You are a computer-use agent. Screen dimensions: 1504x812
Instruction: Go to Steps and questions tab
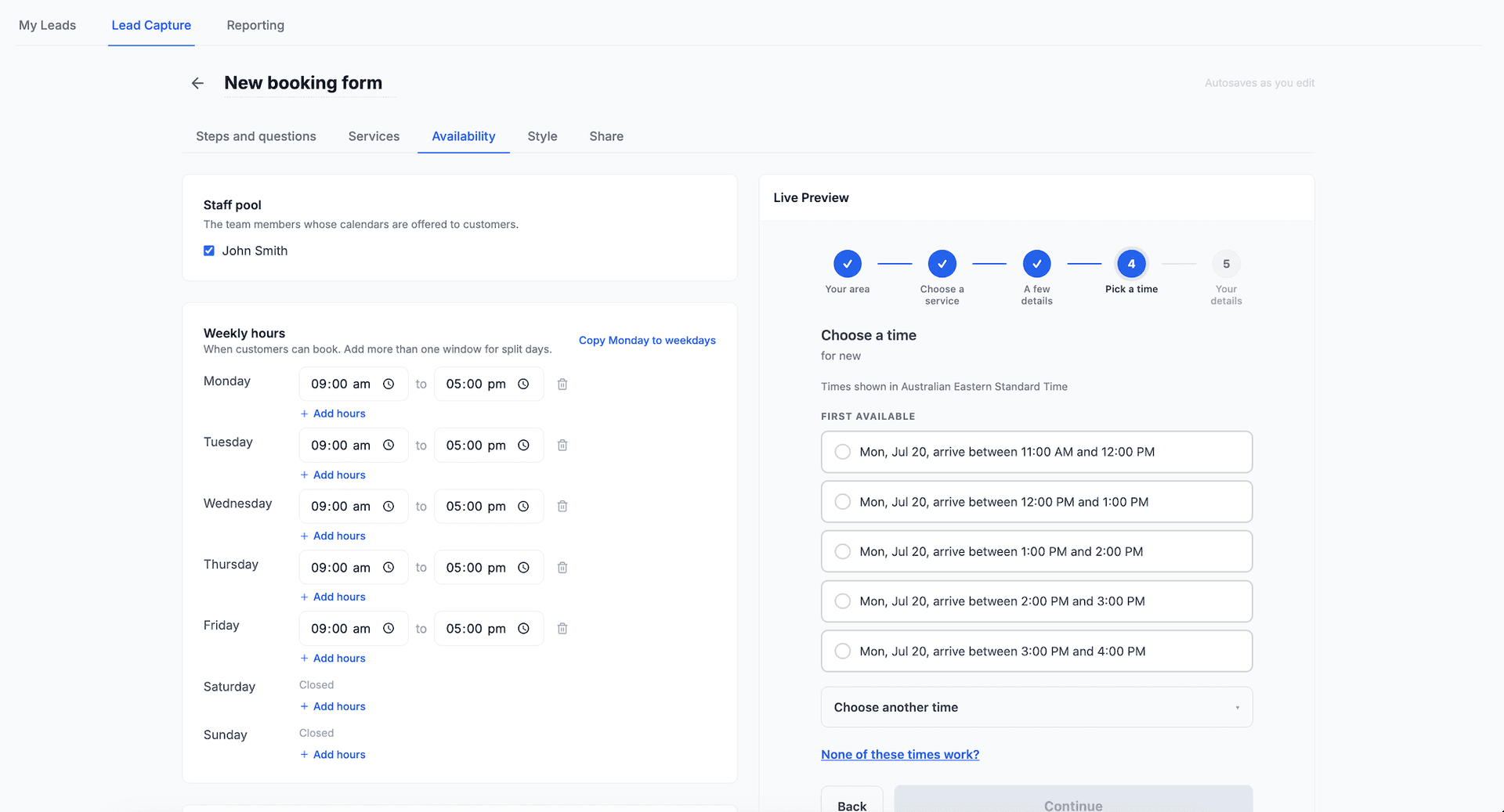256,136
